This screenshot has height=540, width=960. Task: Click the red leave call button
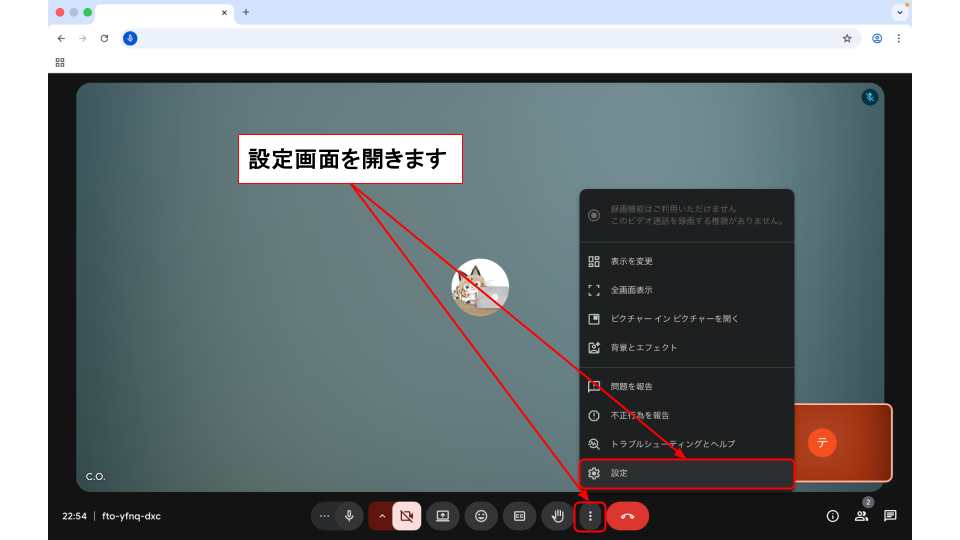(x=627, y=516)
